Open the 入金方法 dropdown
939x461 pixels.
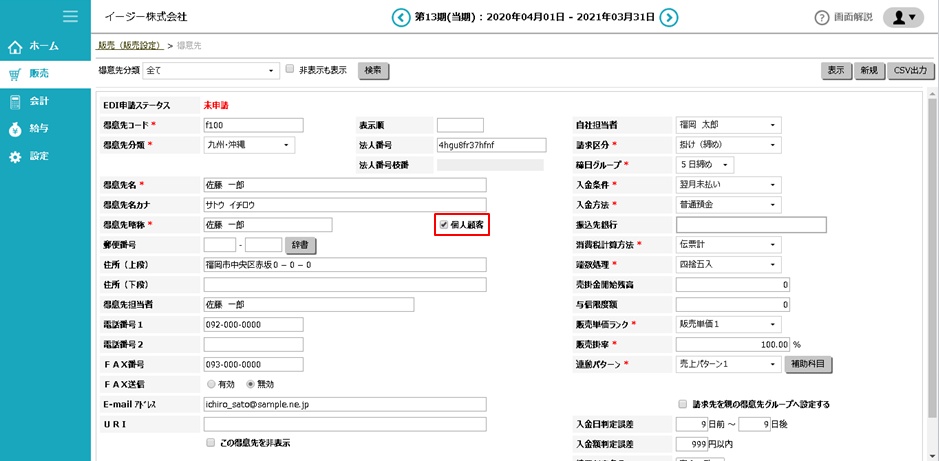click(x=728, y=205)
